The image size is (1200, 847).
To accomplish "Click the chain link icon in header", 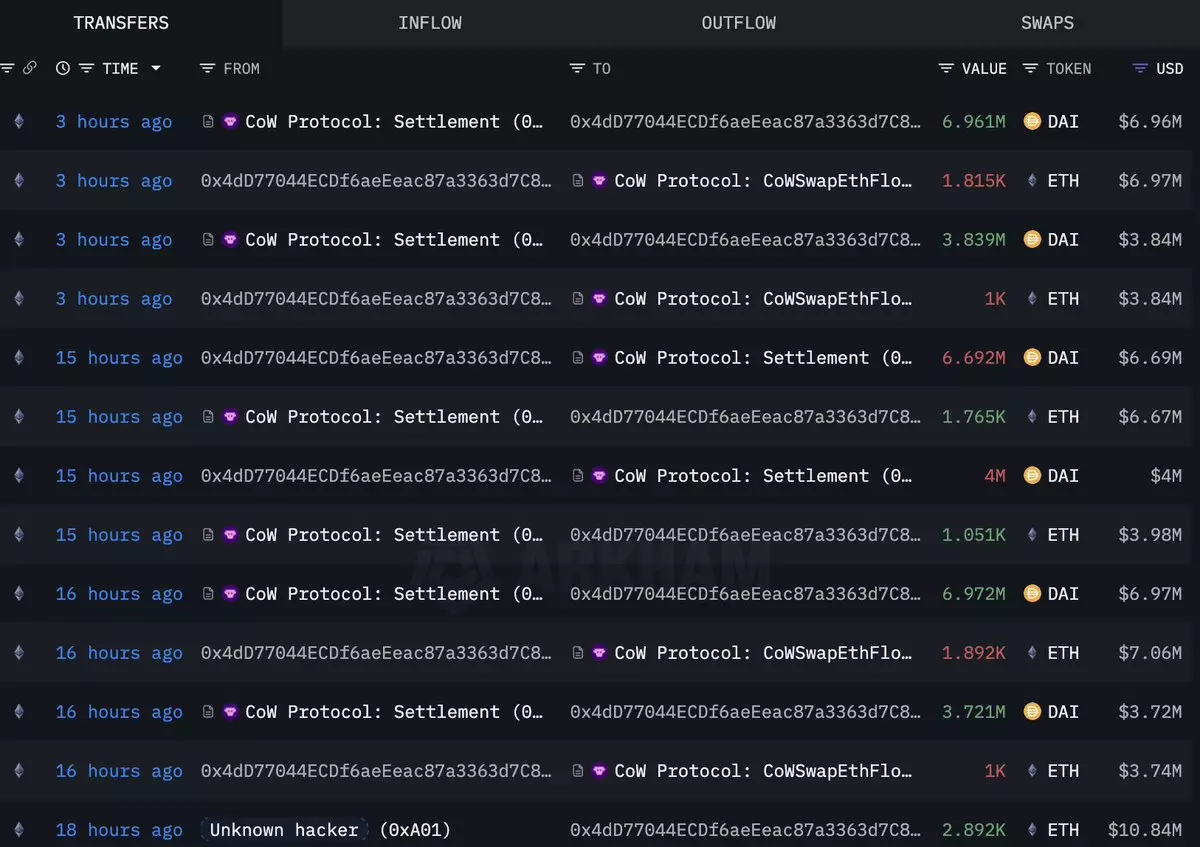I will coord(29,68).
